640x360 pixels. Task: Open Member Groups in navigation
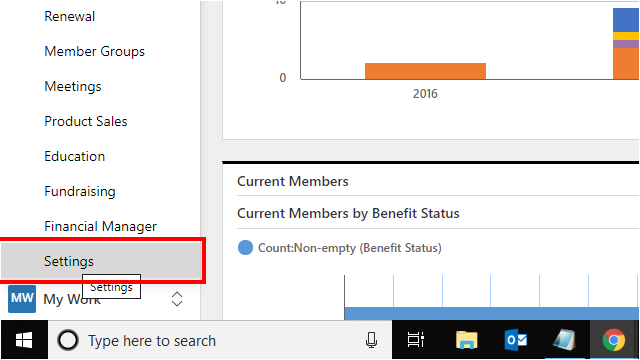[x=94, y=51]
